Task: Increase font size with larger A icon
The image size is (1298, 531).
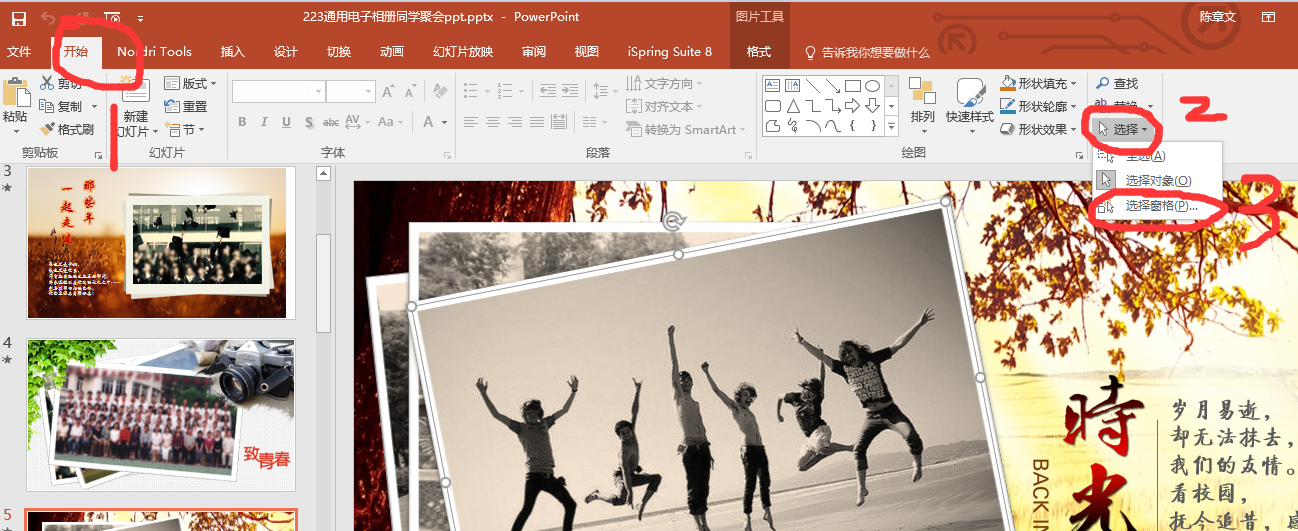Action: pyautogui.click(x=388, y=91)
